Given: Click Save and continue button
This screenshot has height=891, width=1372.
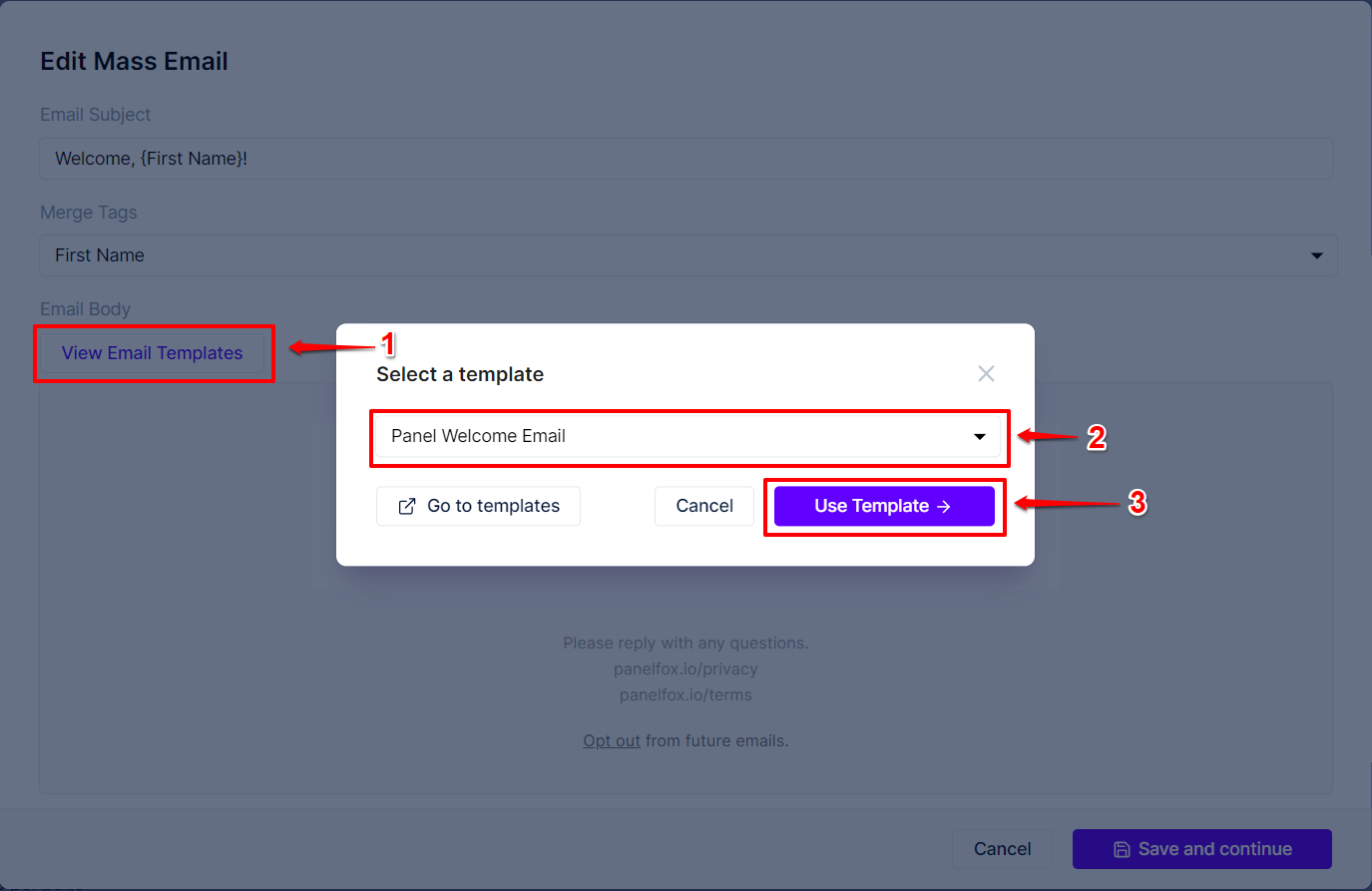Looking at the screenshot, I should click(1202, 849).
